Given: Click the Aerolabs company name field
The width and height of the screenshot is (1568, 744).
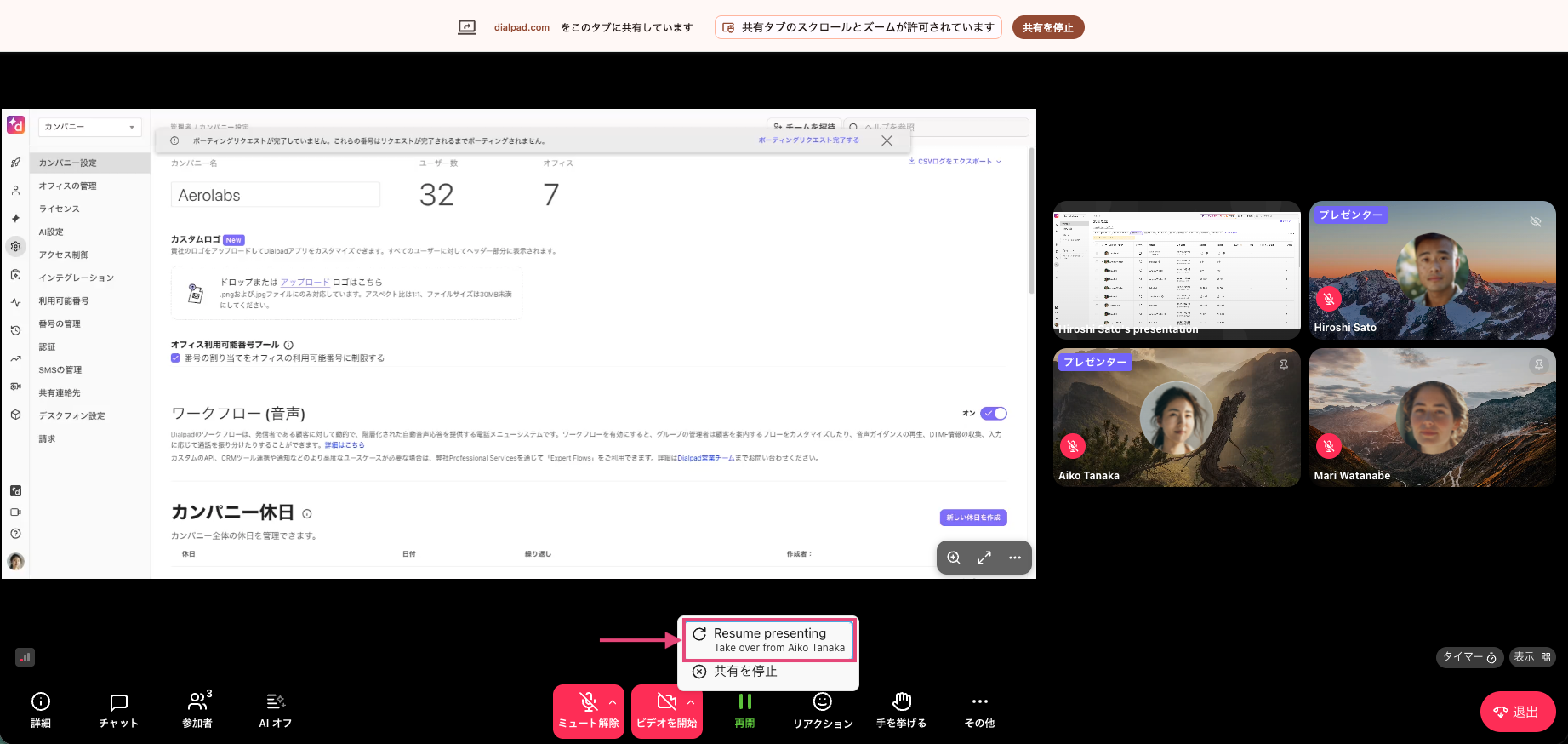Looking at the screenshot, I should click(x=275, y=195).
